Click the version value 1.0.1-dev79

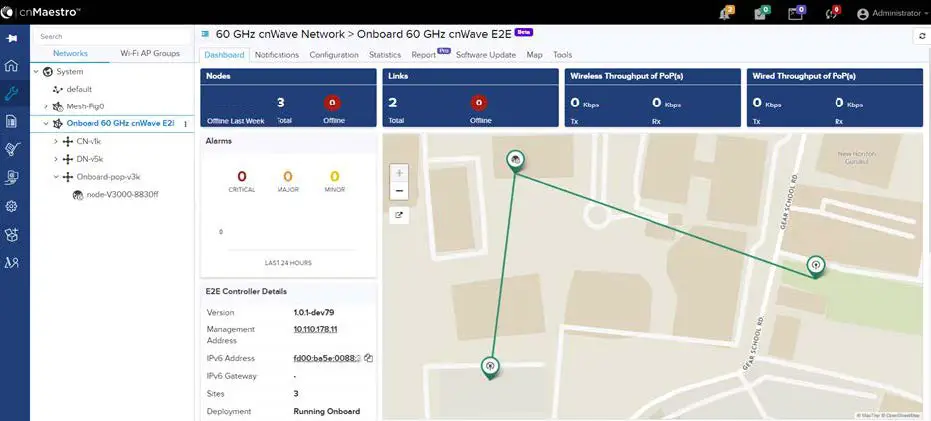314,312
